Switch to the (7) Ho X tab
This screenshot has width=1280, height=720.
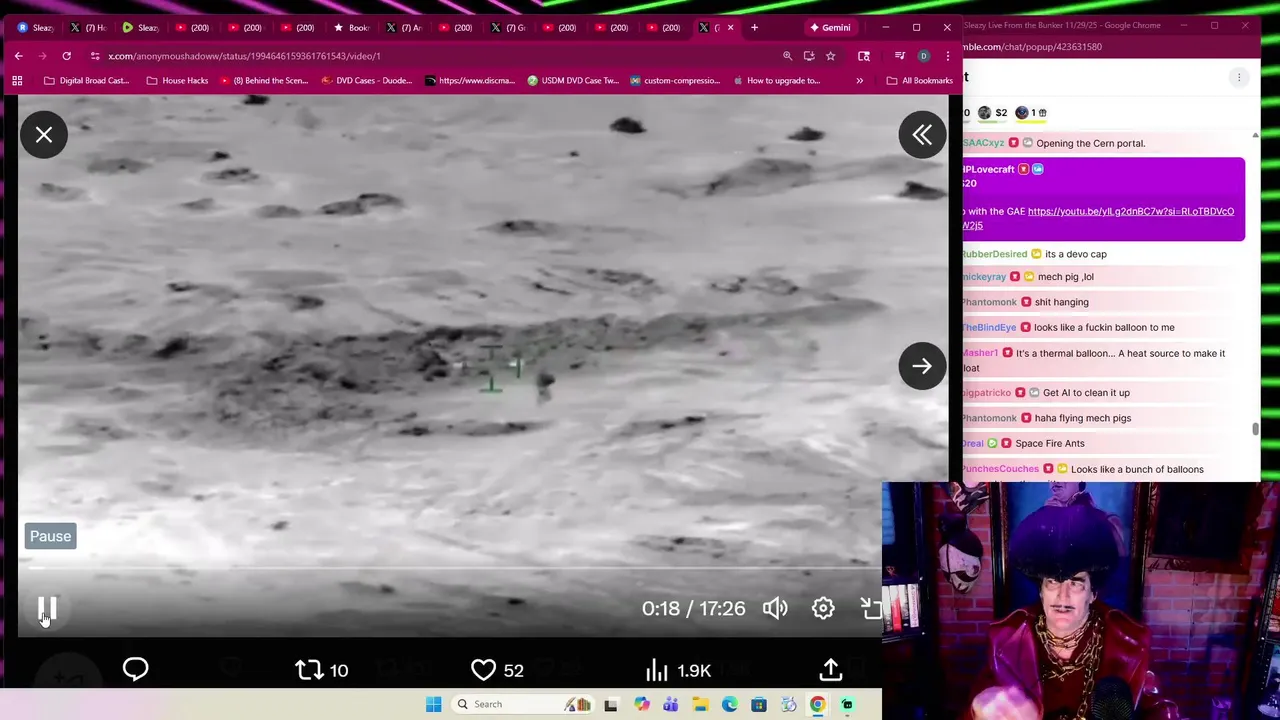pyautogui.click(x=87, y=27)
